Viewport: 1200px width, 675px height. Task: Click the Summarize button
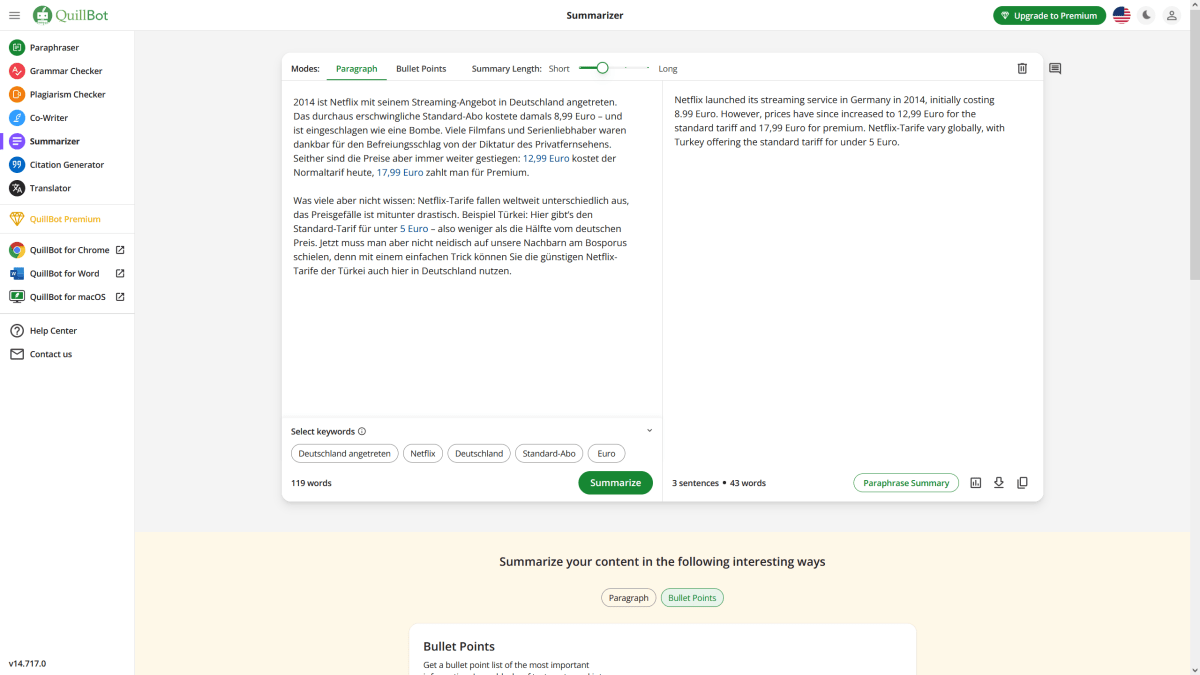(615, 482)
